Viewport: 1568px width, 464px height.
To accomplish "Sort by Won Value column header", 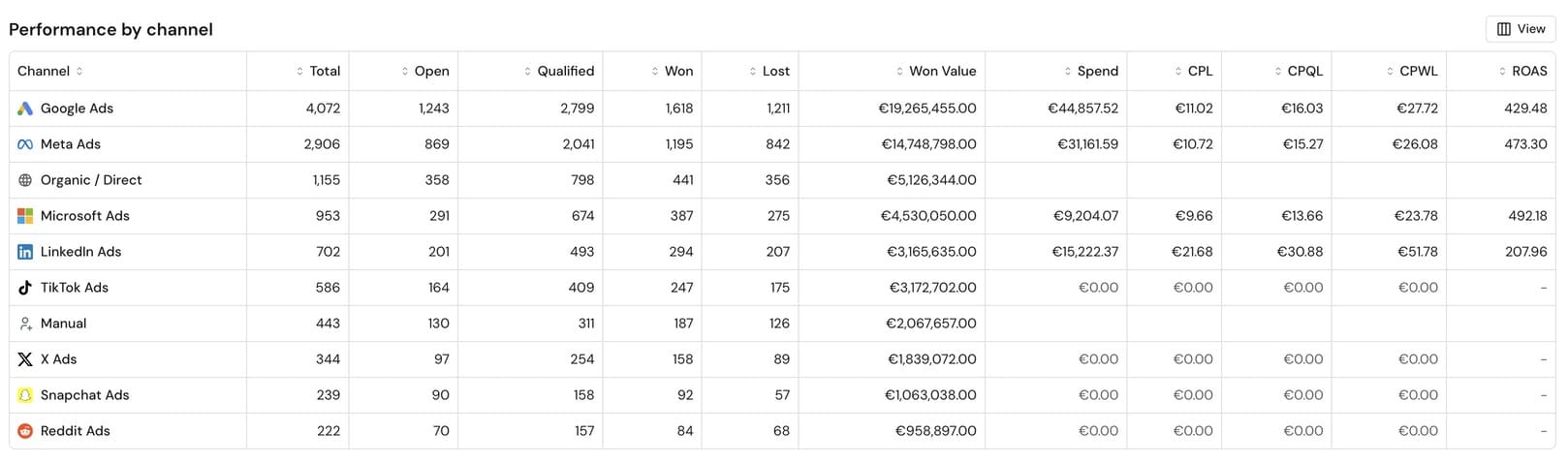I will coord(935,71).
